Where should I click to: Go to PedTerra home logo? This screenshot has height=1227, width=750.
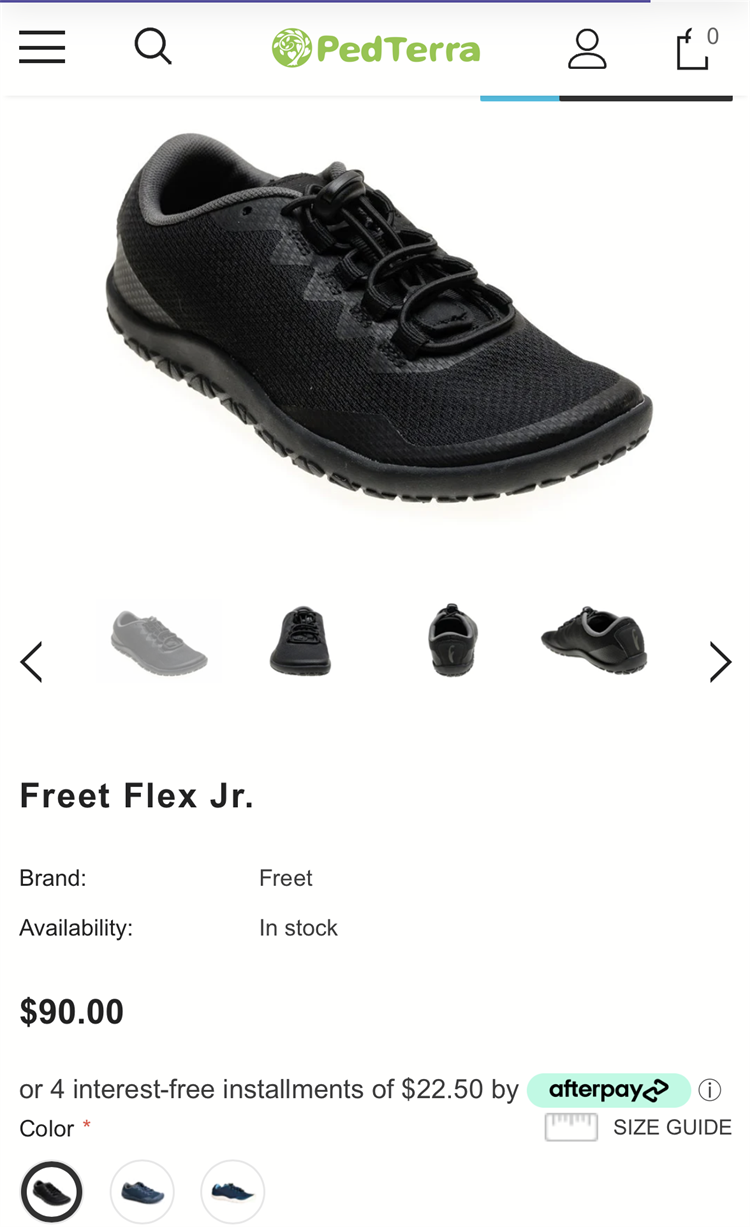(376, 48)
